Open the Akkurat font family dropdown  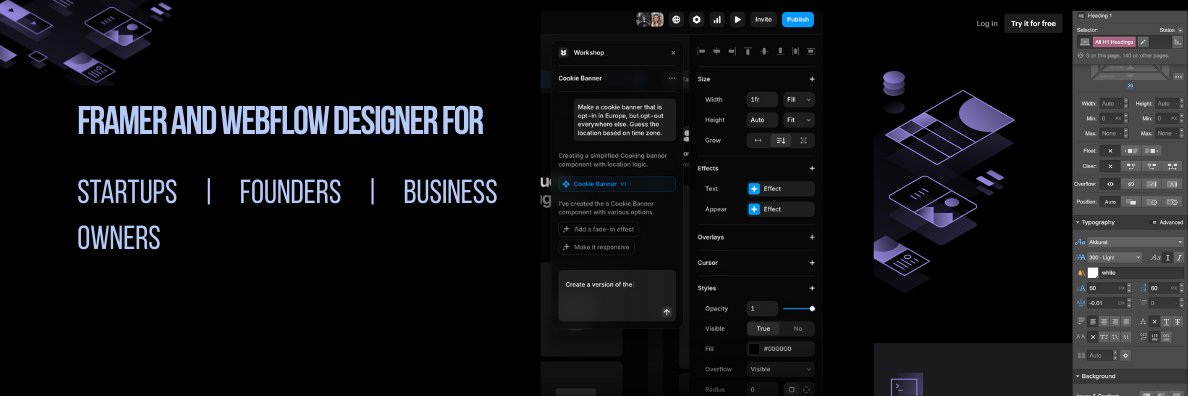tap(1136, 242)
